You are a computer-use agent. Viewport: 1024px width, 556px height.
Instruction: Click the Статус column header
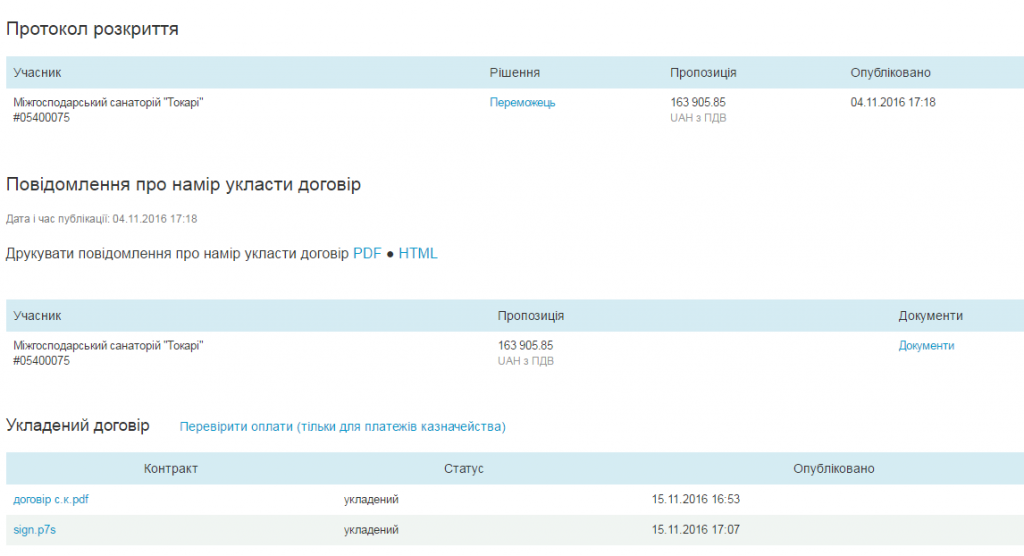pos(464,469)
